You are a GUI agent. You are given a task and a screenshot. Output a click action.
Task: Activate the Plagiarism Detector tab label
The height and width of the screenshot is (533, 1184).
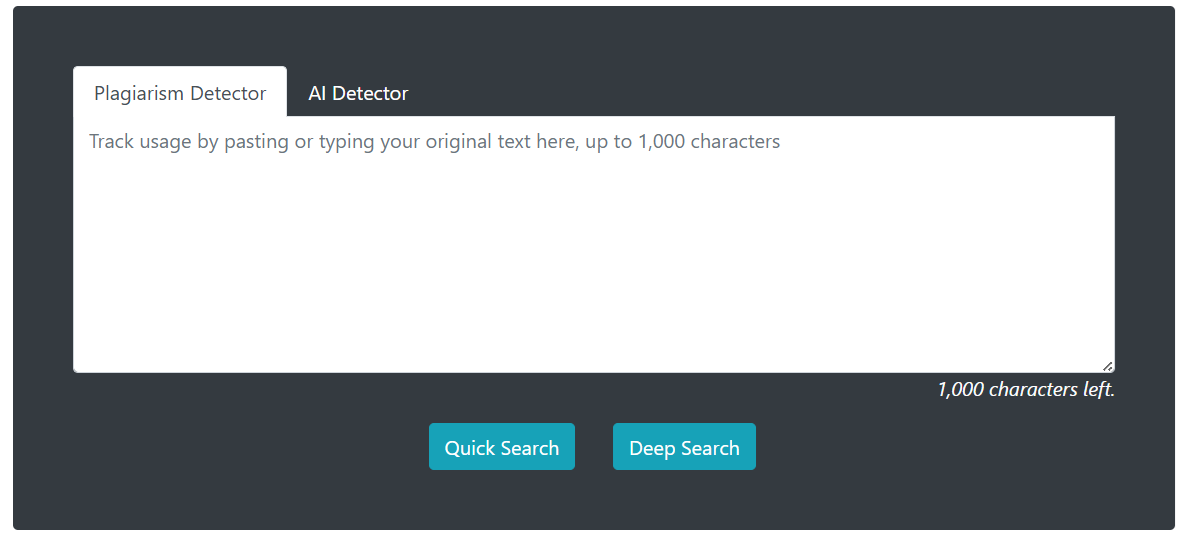pos(180,93)
